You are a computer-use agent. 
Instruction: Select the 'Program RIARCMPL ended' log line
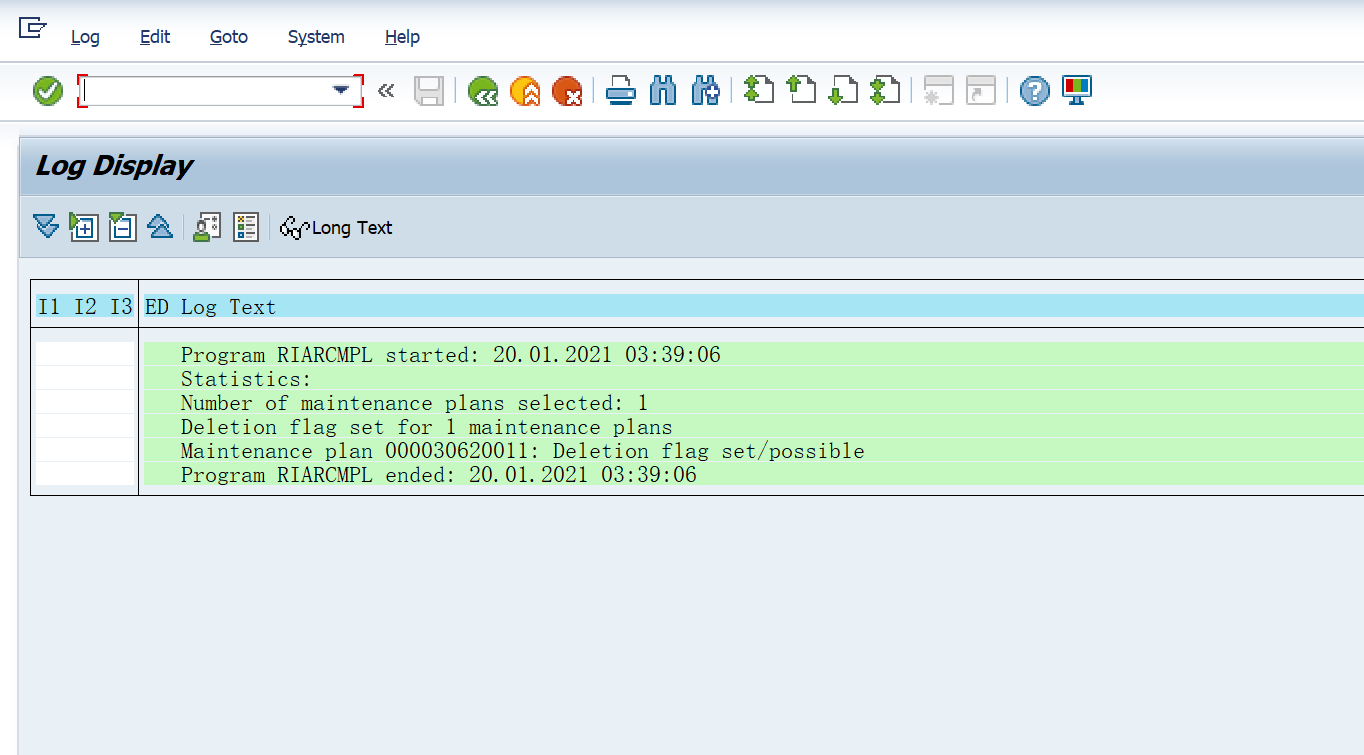coord(438,475)
